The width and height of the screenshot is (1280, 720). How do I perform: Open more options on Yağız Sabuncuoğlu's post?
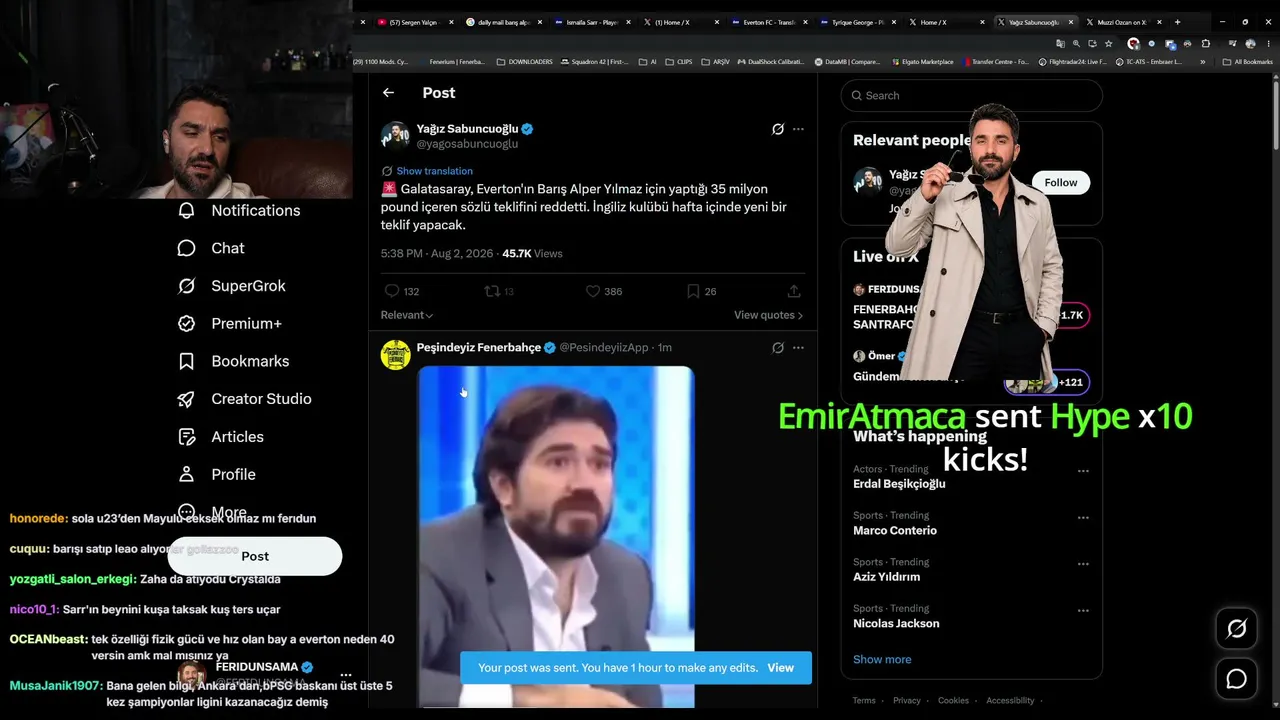(798, 129)
